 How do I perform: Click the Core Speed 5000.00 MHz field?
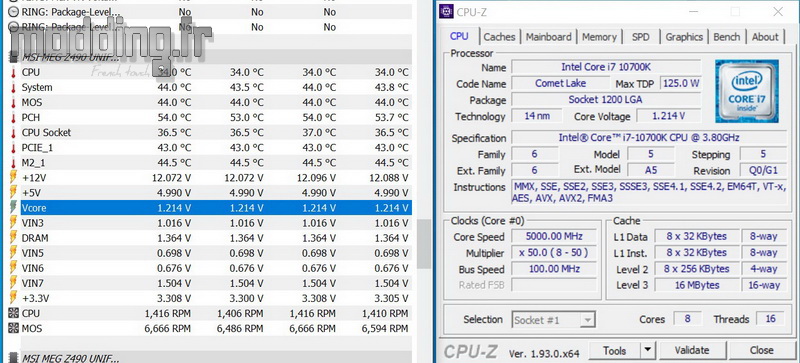(x=554, y=237)
